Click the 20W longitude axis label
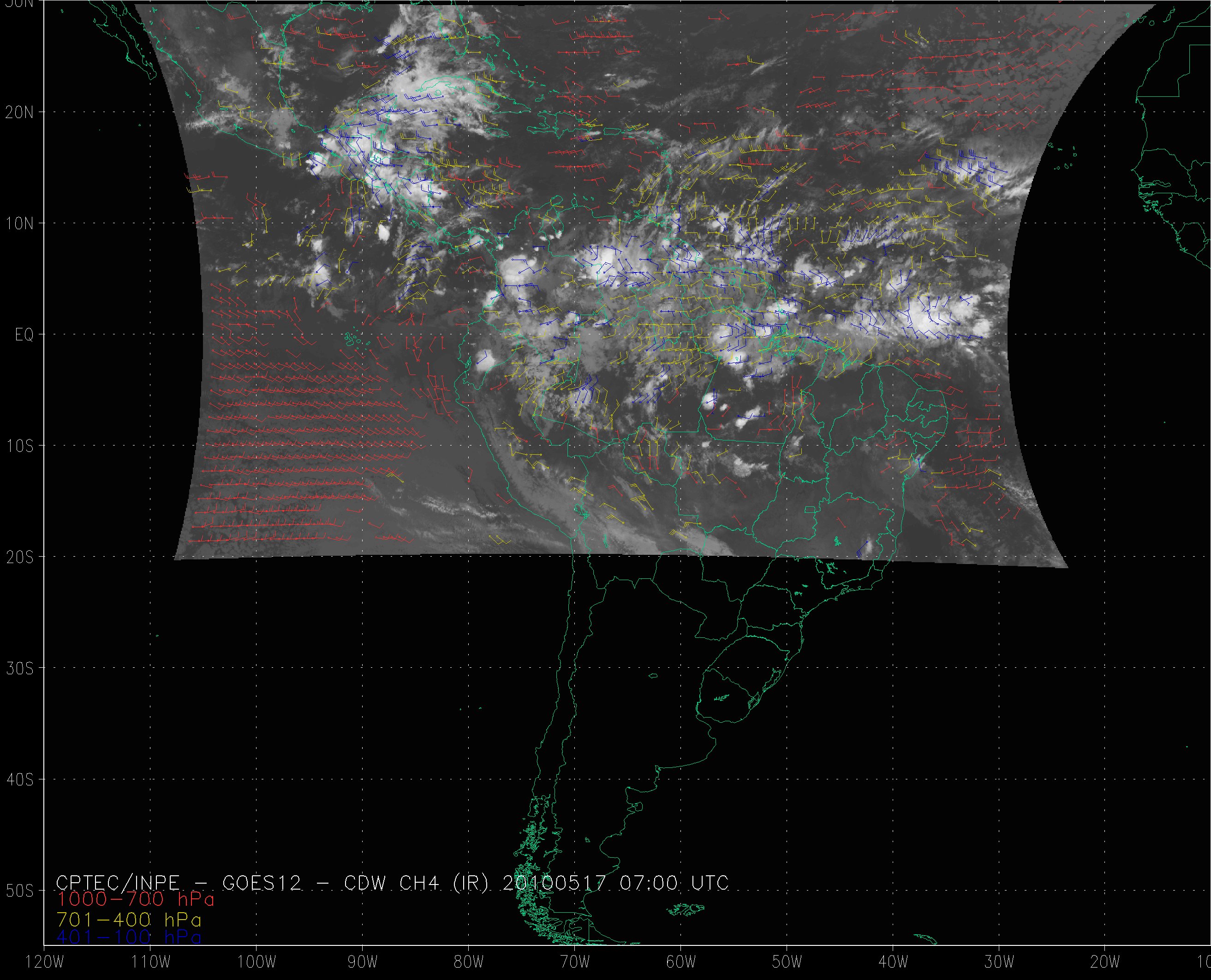Viewport: 1211px width, 980px height. click(x=1105, y=962)
